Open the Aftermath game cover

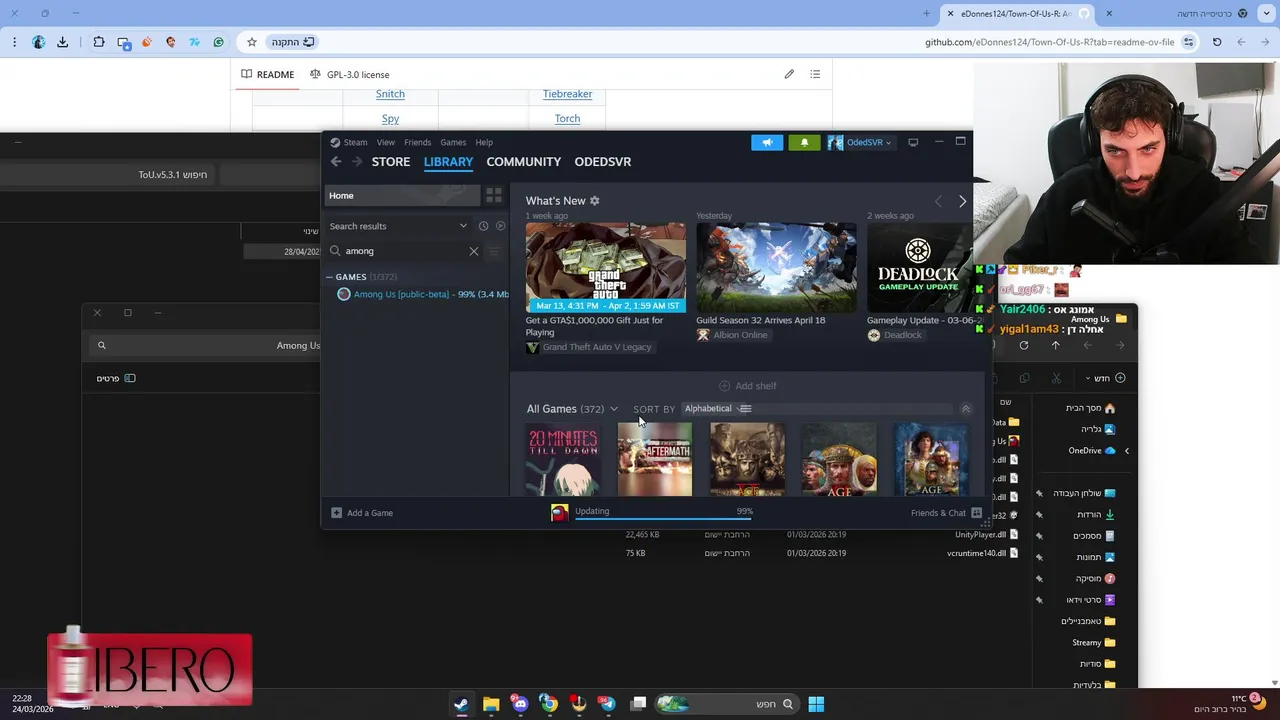coord(655,459)
